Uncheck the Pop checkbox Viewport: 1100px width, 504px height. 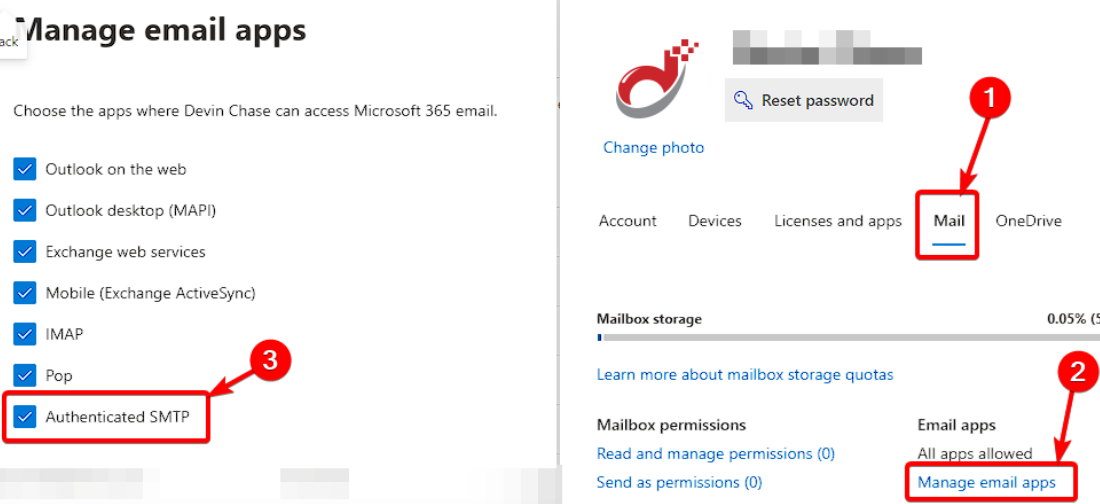click(x=25, y=375)
